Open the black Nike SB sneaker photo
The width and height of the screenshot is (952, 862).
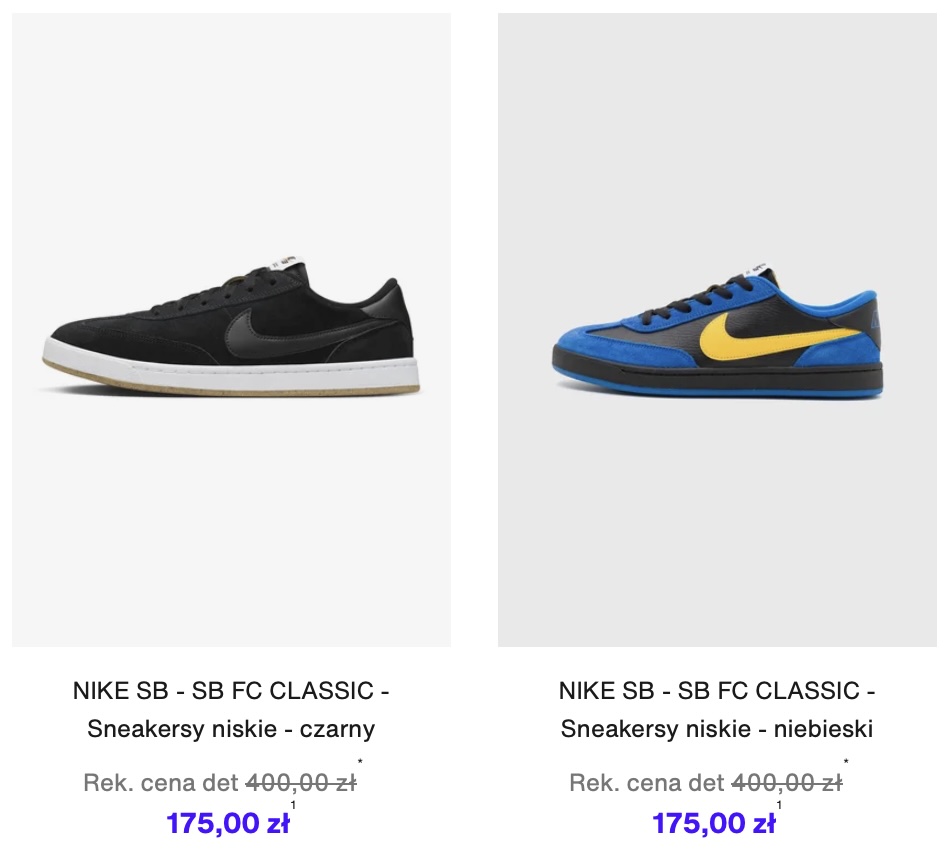point(231,330)
